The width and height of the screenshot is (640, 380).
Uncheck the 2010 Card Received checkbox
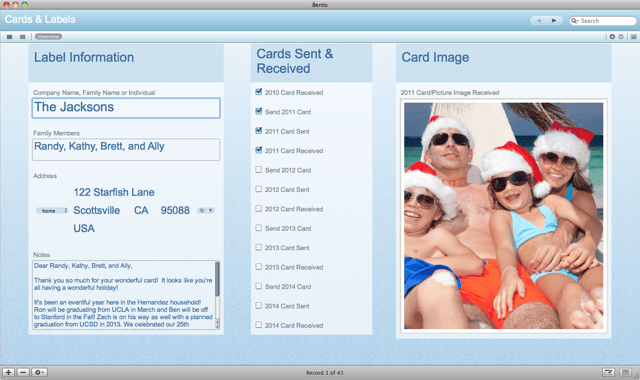coord(258,92)
